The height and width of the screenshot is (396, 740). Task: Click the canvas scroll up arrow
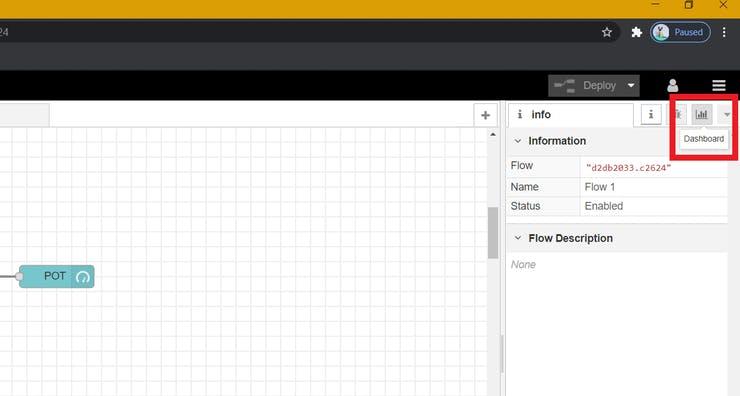pos(493,135)
